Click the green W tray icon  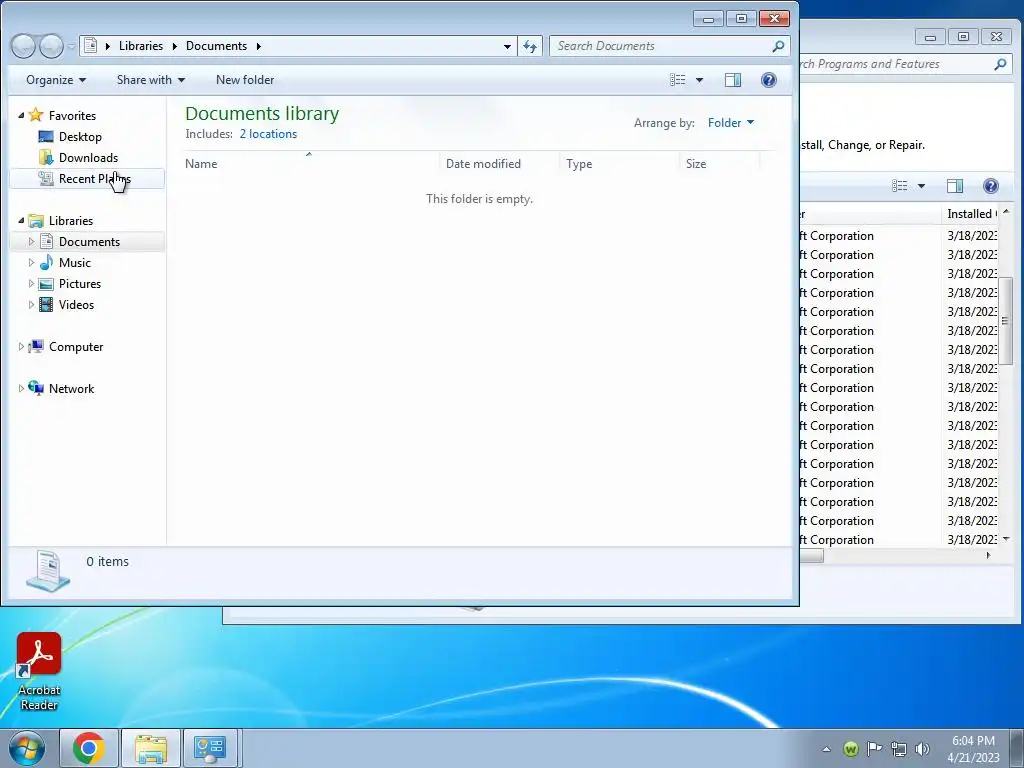850,748
